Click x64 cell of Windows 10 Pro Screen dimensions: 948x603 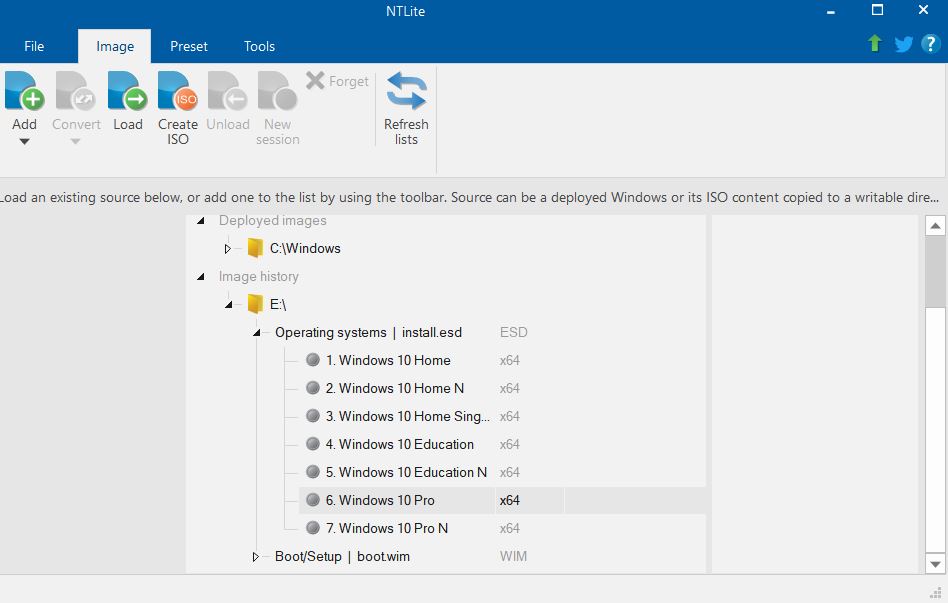pos(510,500)
